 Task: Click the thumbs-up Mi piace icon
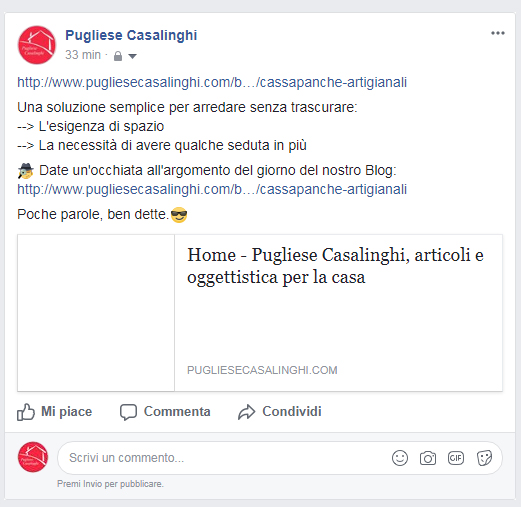26,412
